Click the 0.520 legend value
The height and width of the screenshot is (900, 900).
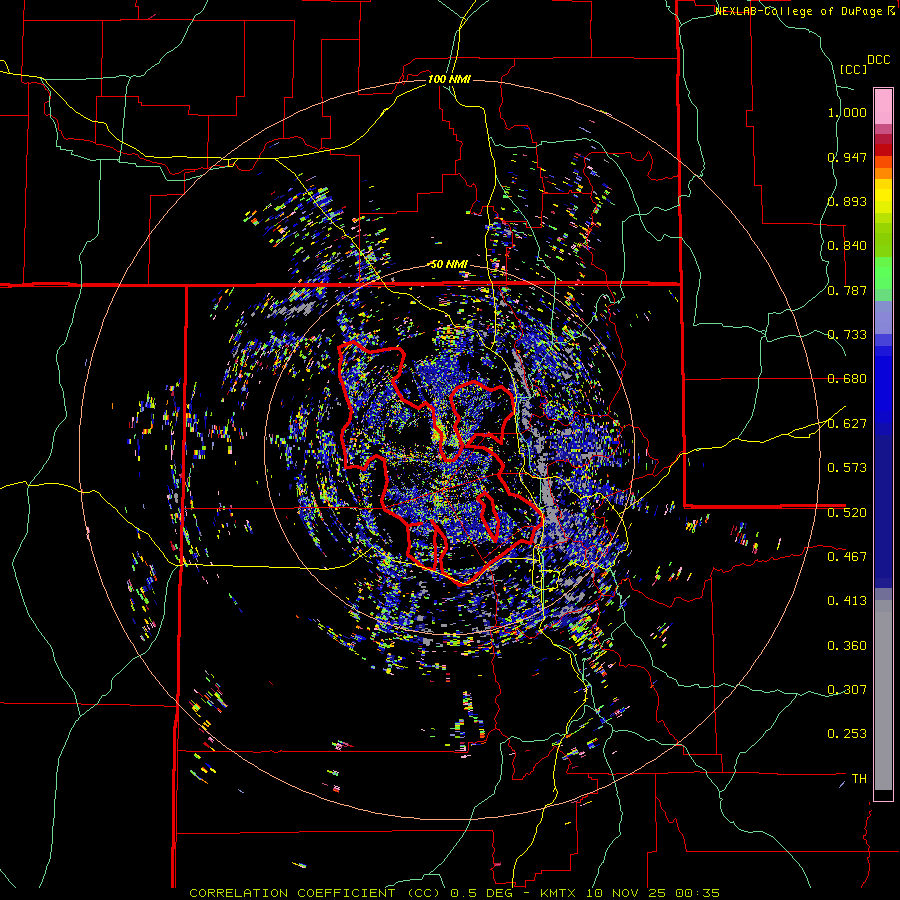[847, 513]
